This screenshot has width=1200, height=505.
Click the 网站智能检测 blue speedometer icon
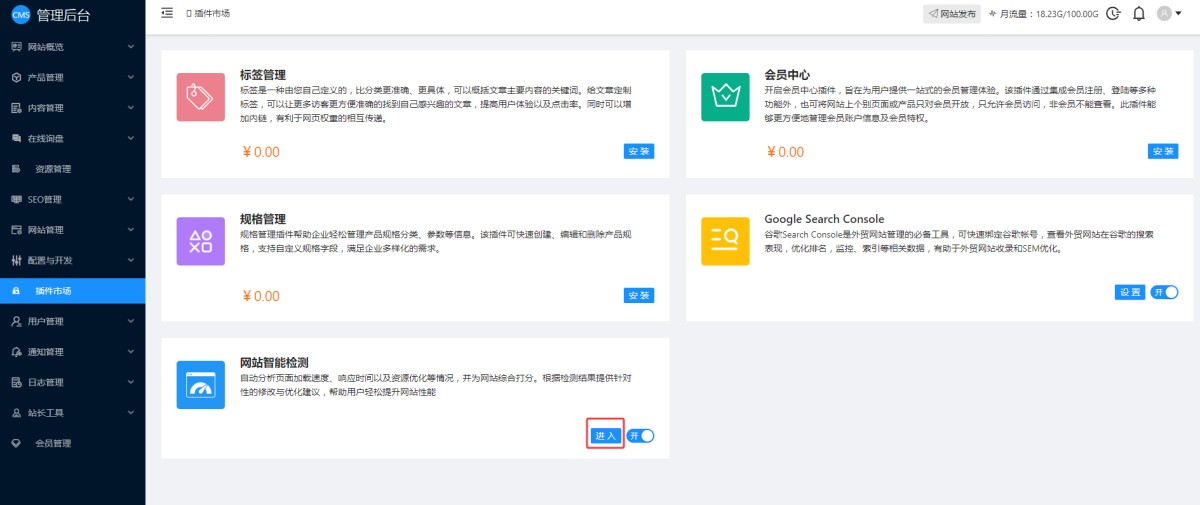200,385
